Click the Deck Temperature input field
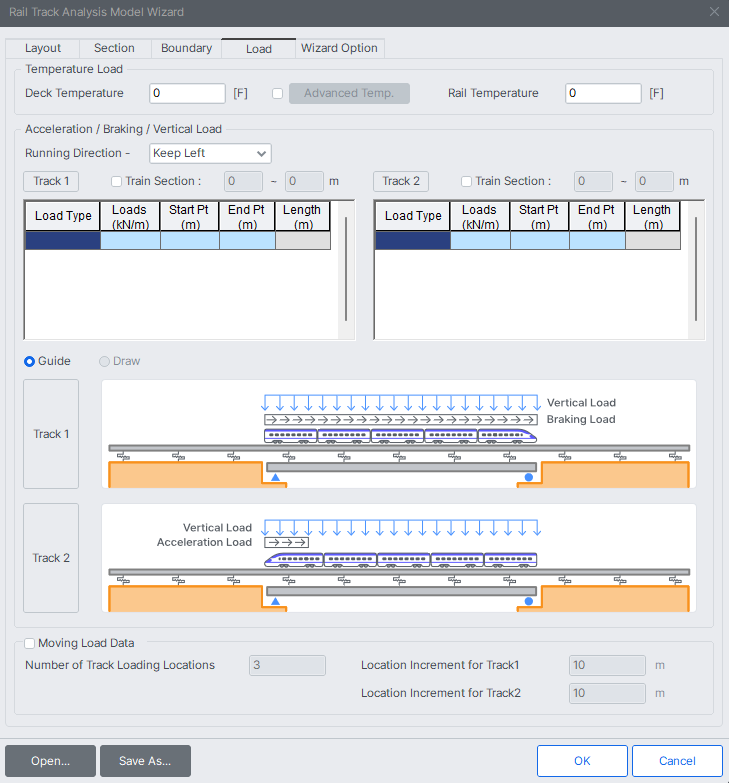Viewport: 729px width, 783px height. pos(187,93)
